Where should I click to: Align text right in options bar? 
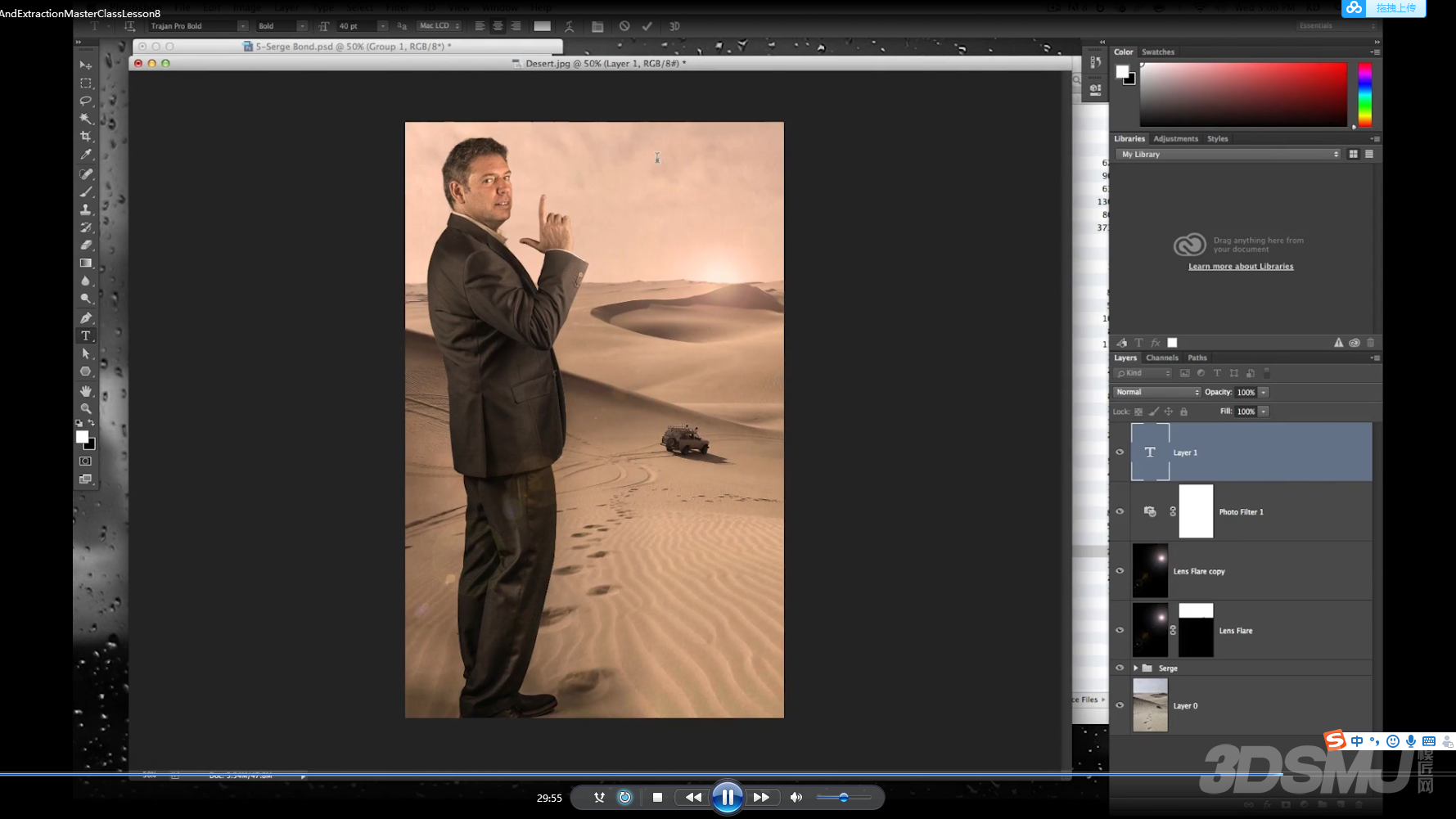pos(516,26)
